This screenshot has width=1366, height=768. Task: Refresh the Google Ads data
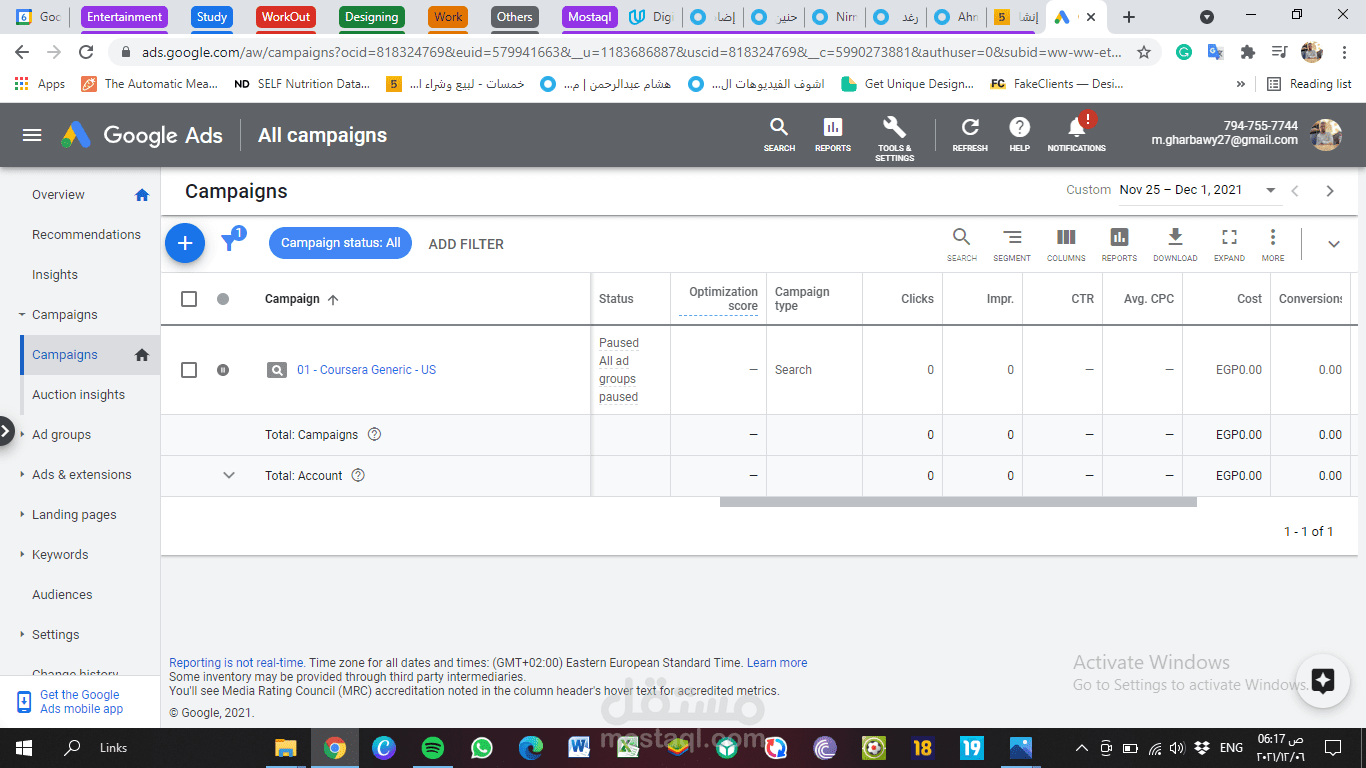pyautogui.click(x=970, y=134)
